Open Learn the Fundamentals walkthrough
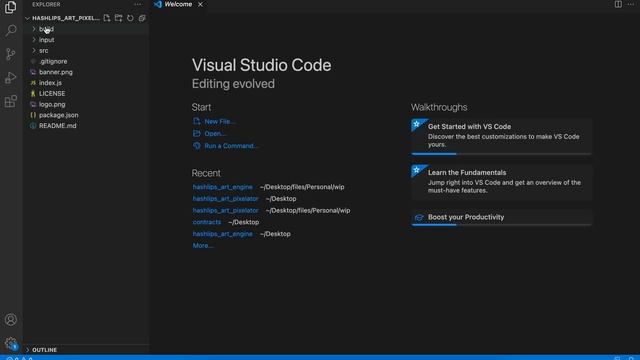Viewport: 640px width, 360px height. (x=502, y=182)
